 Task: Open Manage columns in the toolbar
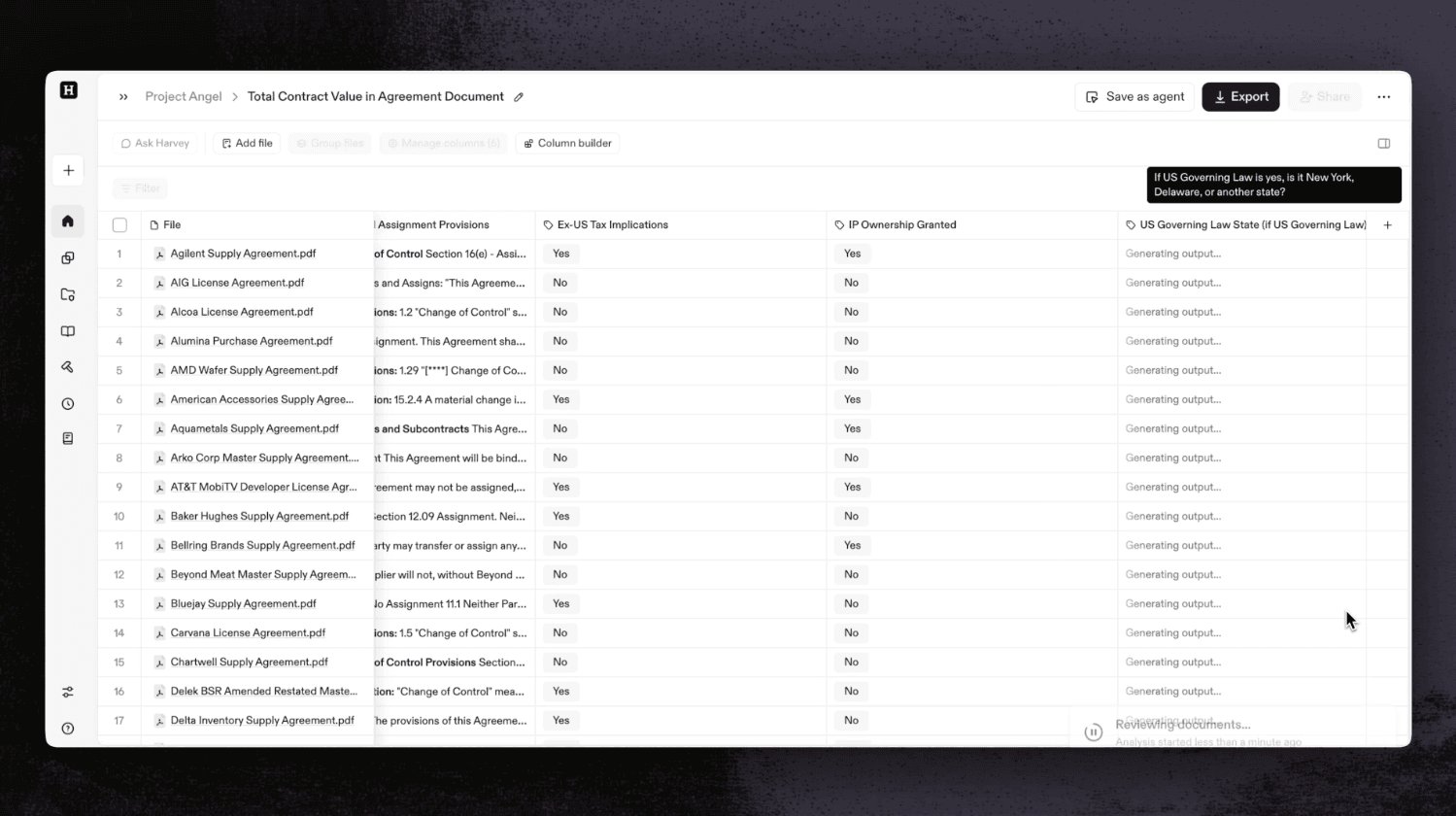444,144
